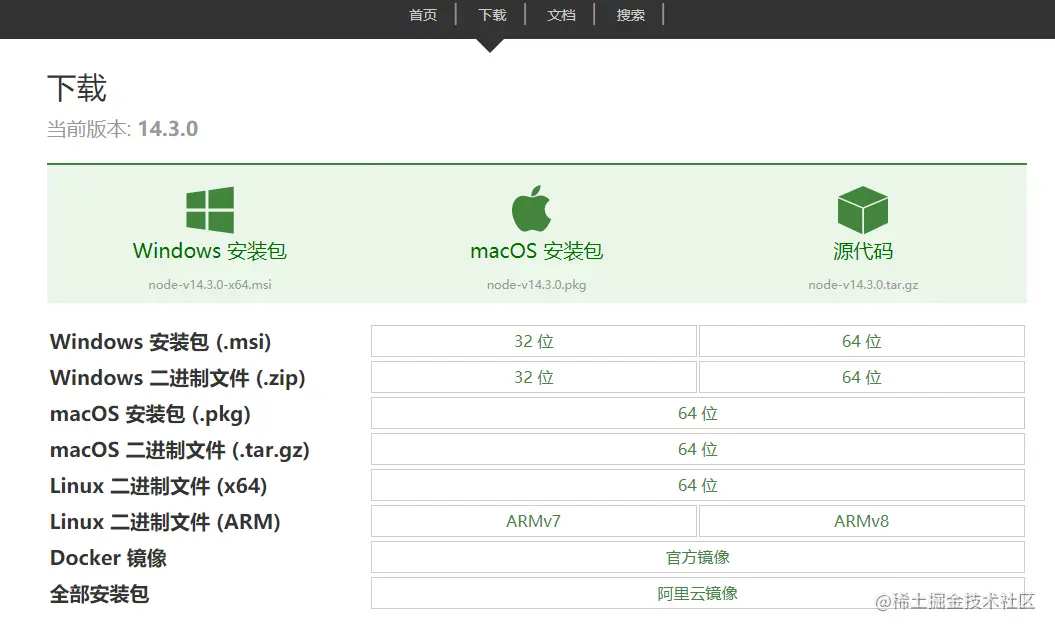Screen dimensions: 1055x631
Task: Open the 文档 navigation item
Action: pyautogui.click(x=561, y=15)
